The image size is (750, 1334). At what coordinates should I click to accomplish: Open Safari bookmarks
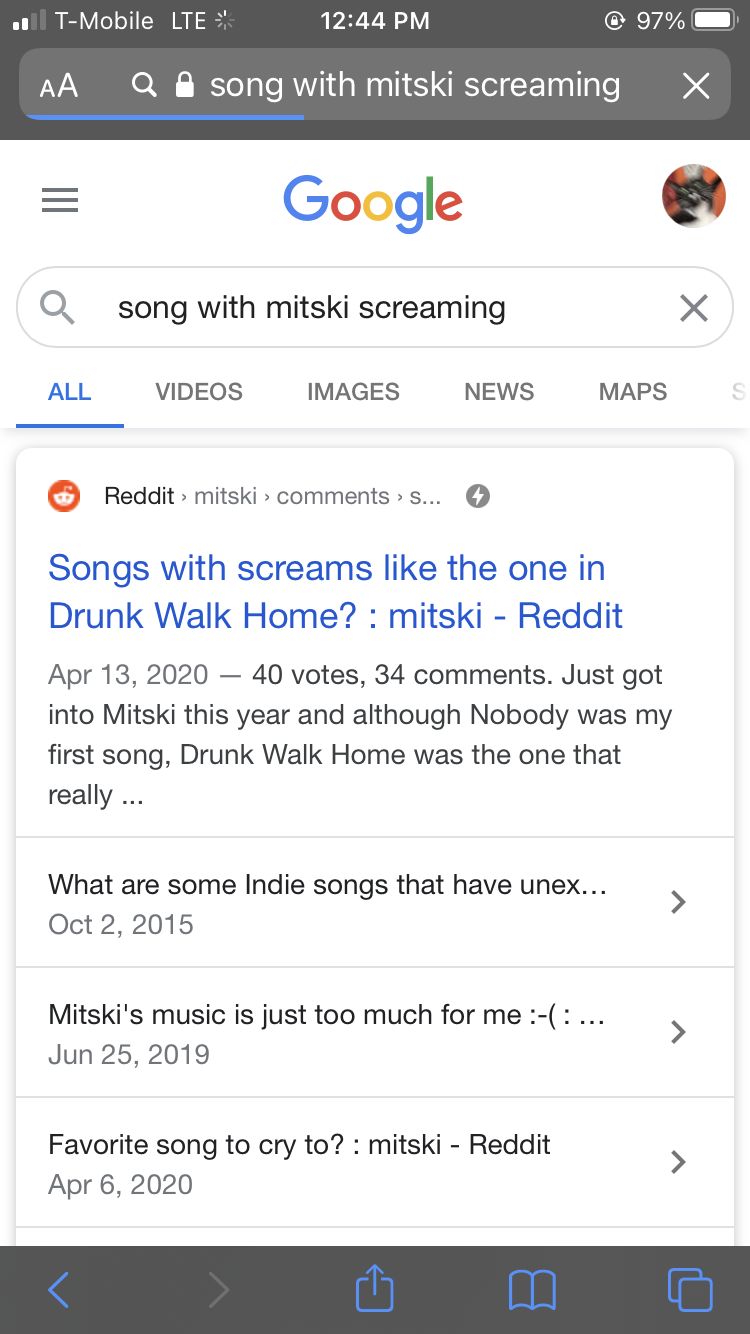tap(532, 1290)
